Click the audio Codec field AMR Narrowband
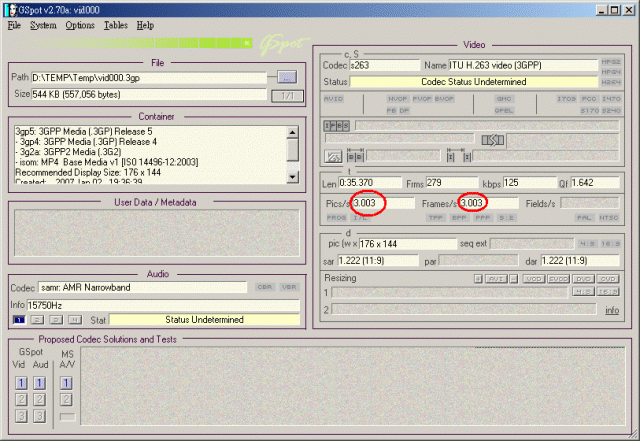Image resolution: width=640 pixels, height=441 pixels. click(143, 287)
